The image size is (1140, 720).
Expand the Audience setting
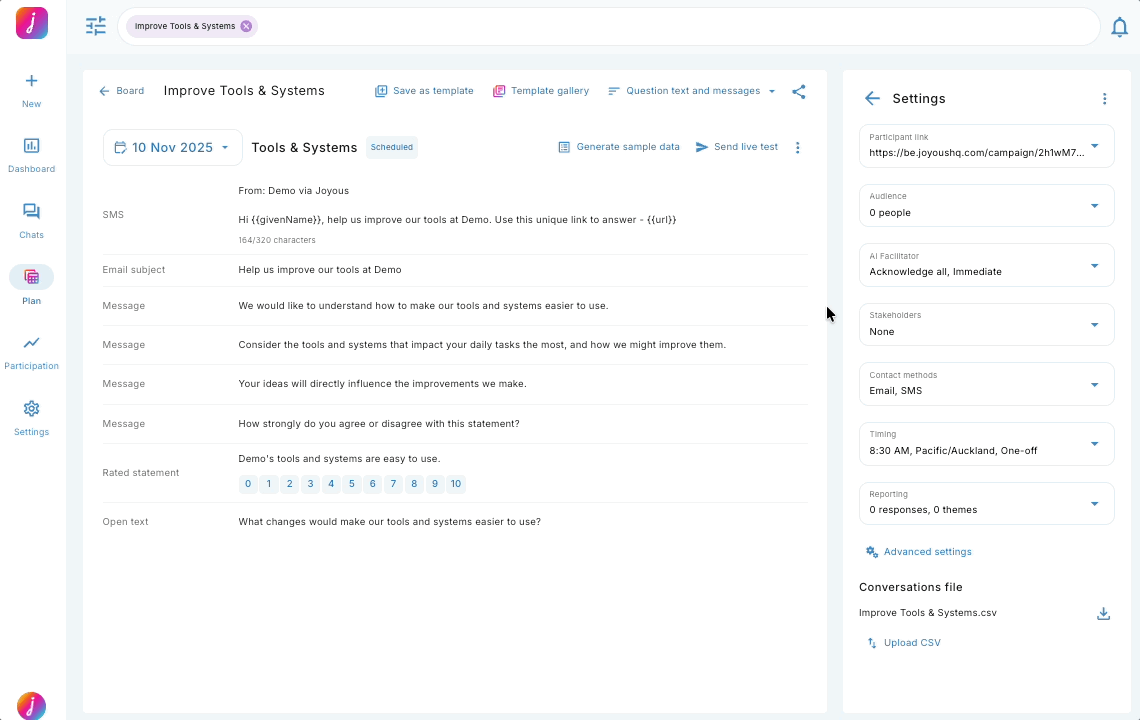click(986, 205)
